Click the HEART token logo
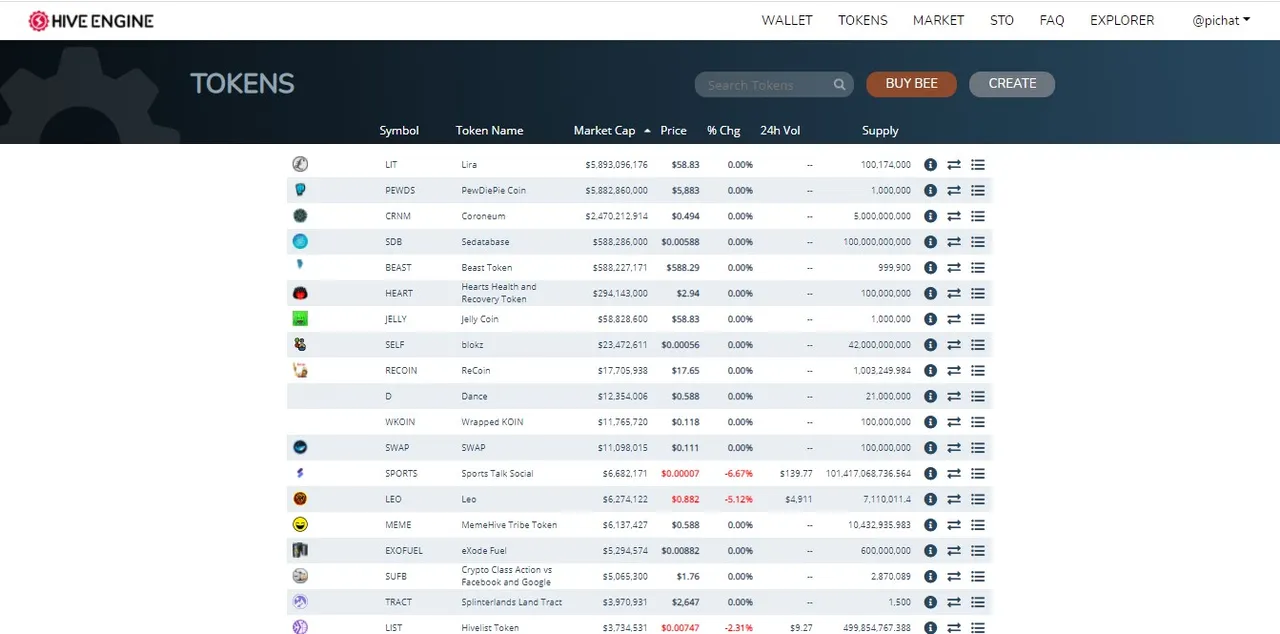The width and height of the screenshot is (1280, 634). point(300,293)
